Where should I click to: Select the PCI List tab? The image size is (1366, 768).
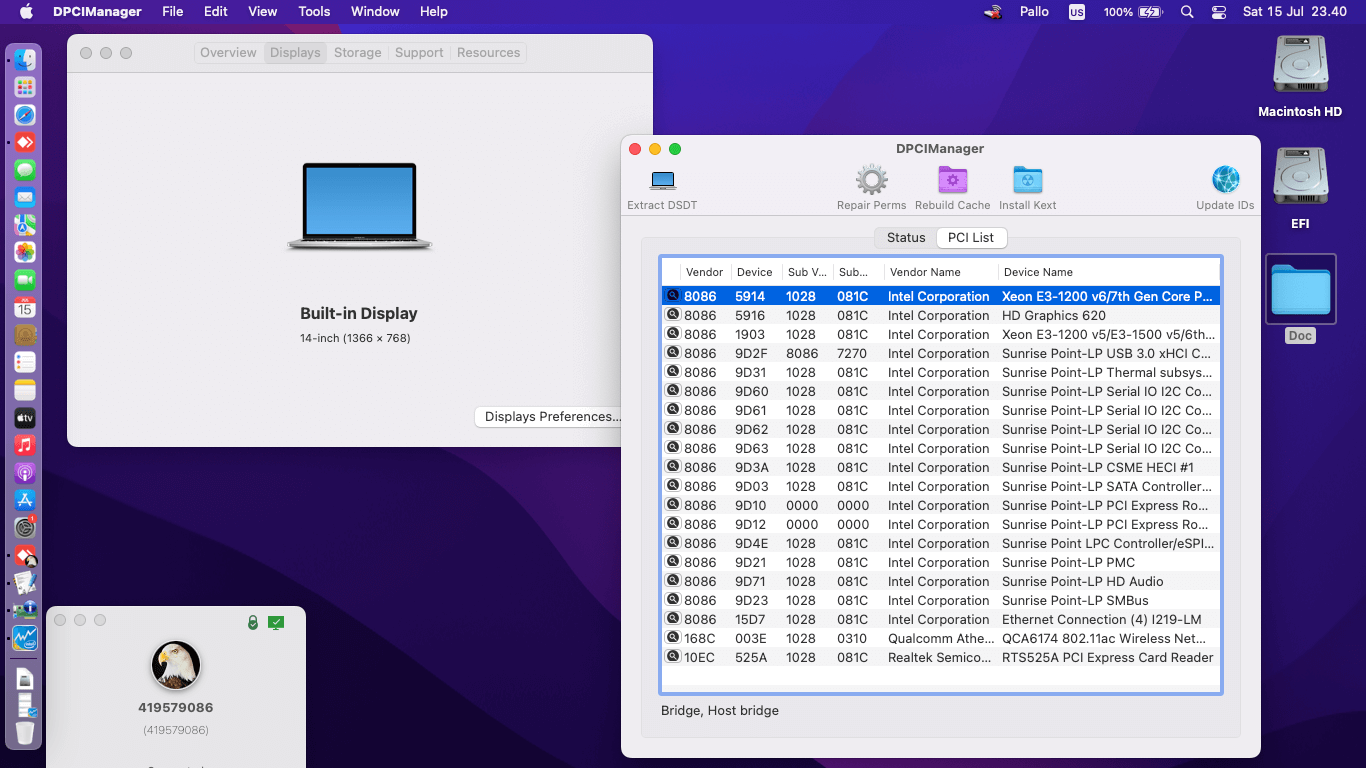(971, 238)
